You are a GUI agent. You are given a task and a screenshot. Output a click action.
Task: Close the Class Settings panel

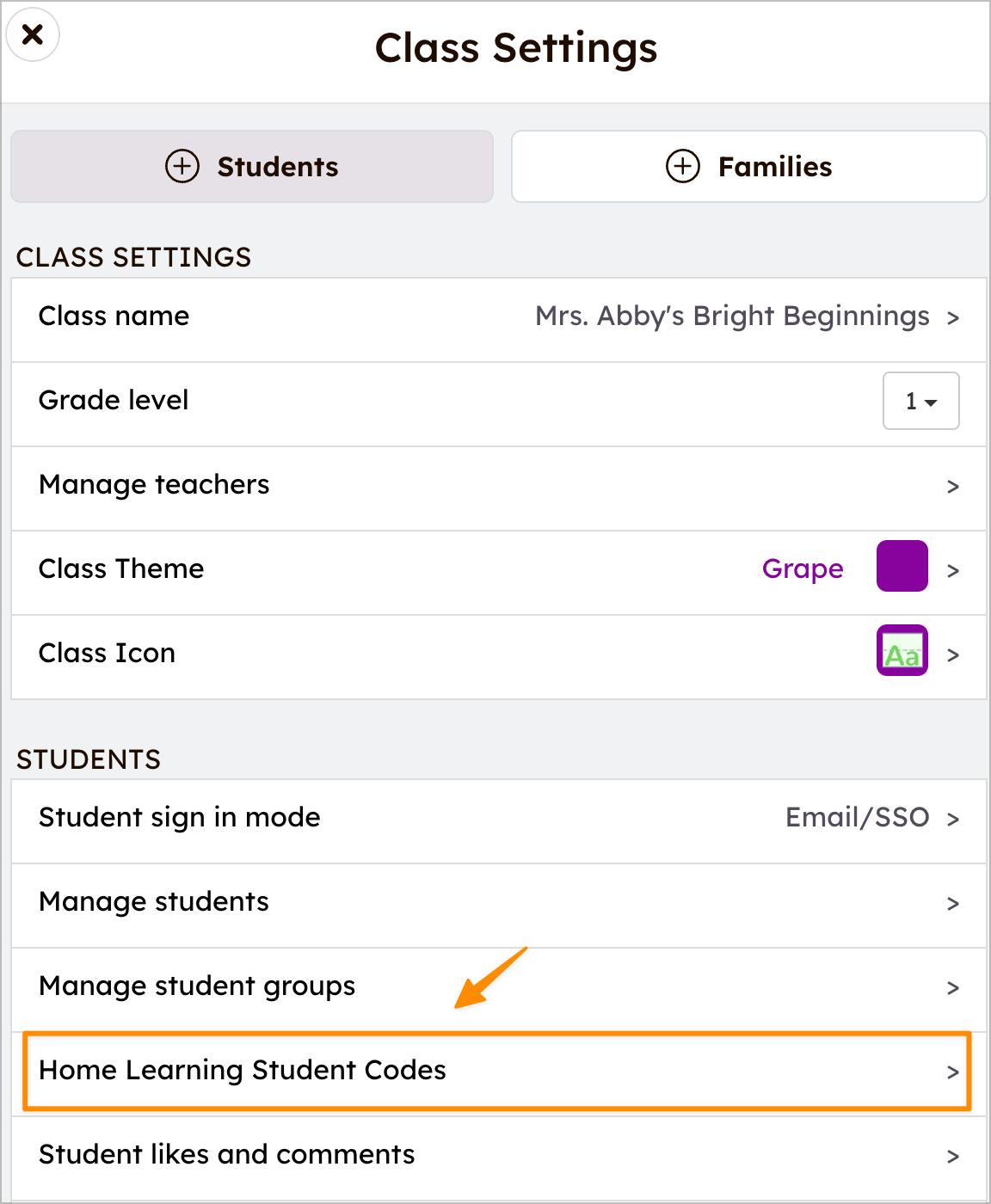[33, 35]
